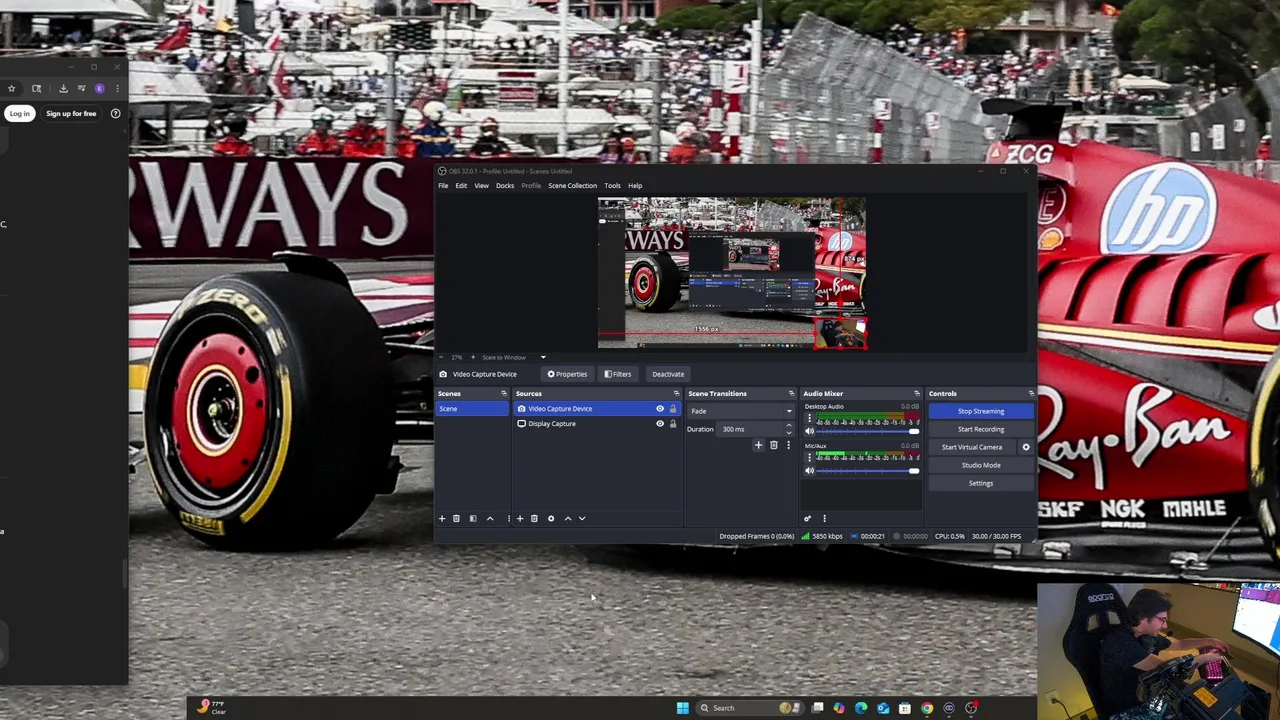Open Audio Mixer bottom three-dot menu

pos(824,518)
